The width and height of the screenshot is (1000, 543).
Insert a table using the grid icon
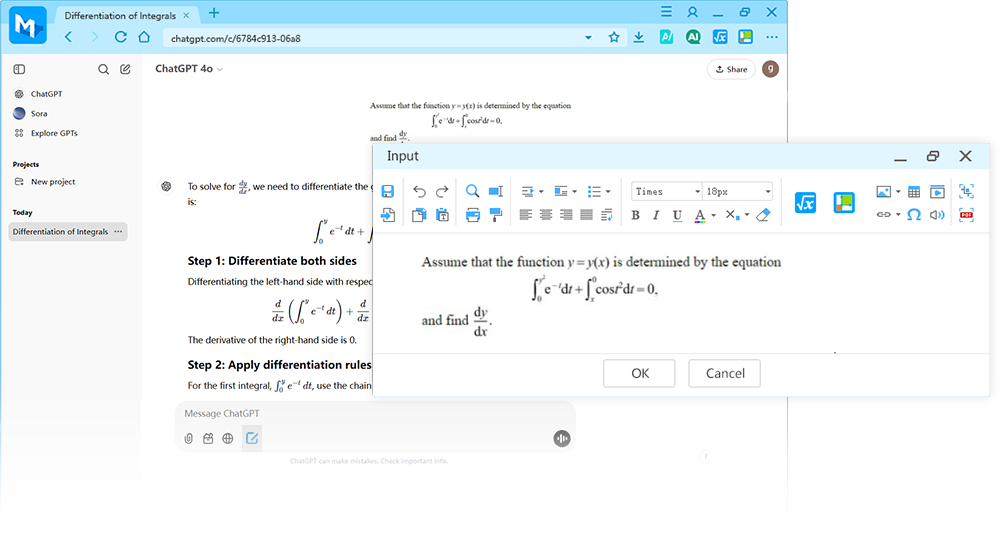point(914,191)
